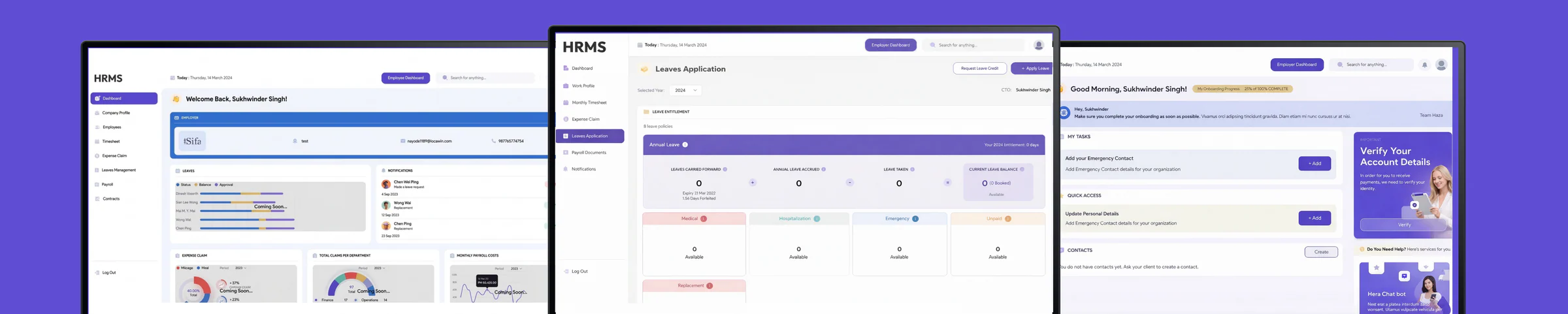Open Dashboard in the left window sidebar

pyautogui.click(x=123, y=99)
